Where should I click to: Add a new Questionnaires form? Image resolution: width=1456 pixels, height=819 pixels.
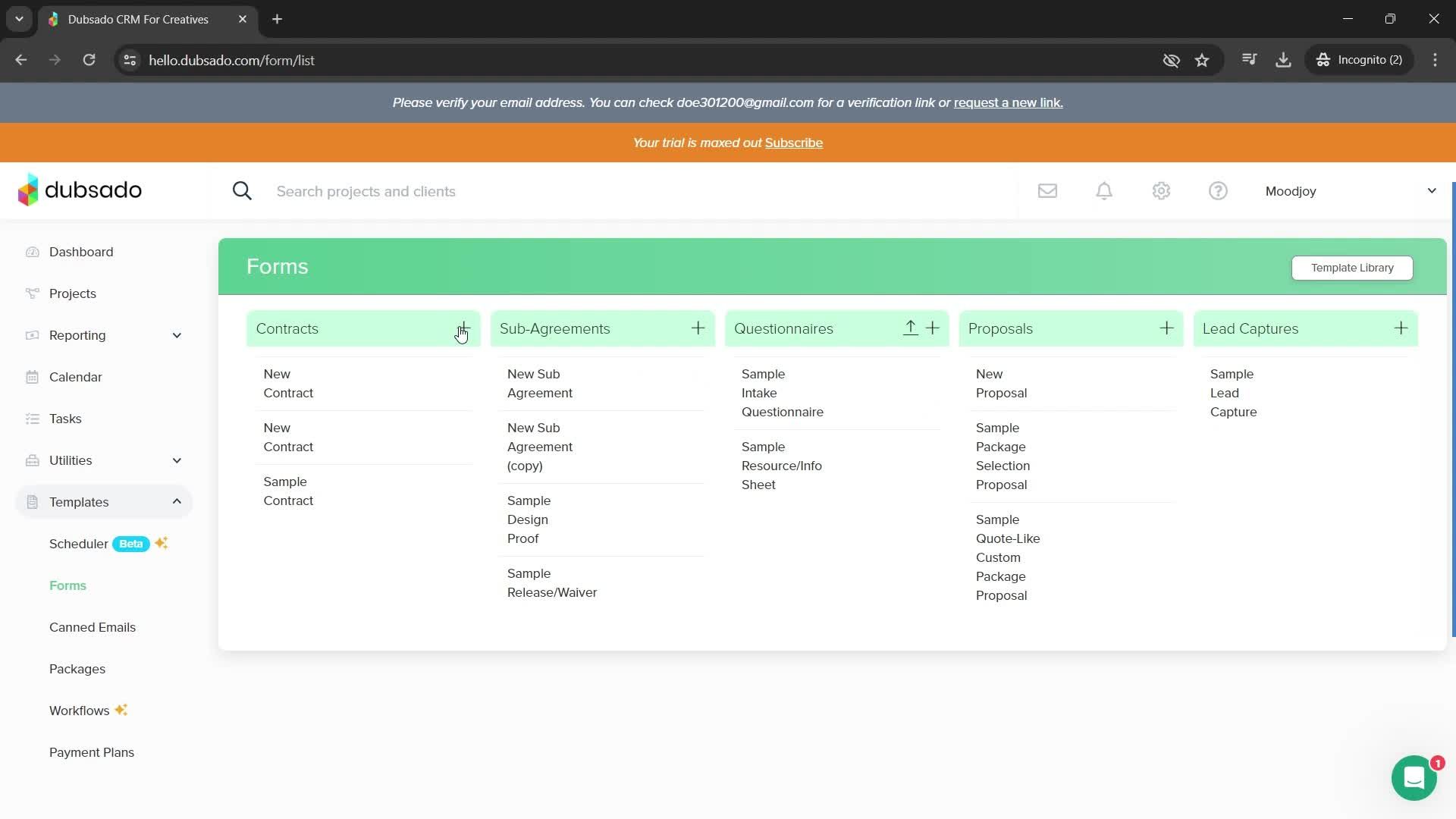tap(933, 328)
